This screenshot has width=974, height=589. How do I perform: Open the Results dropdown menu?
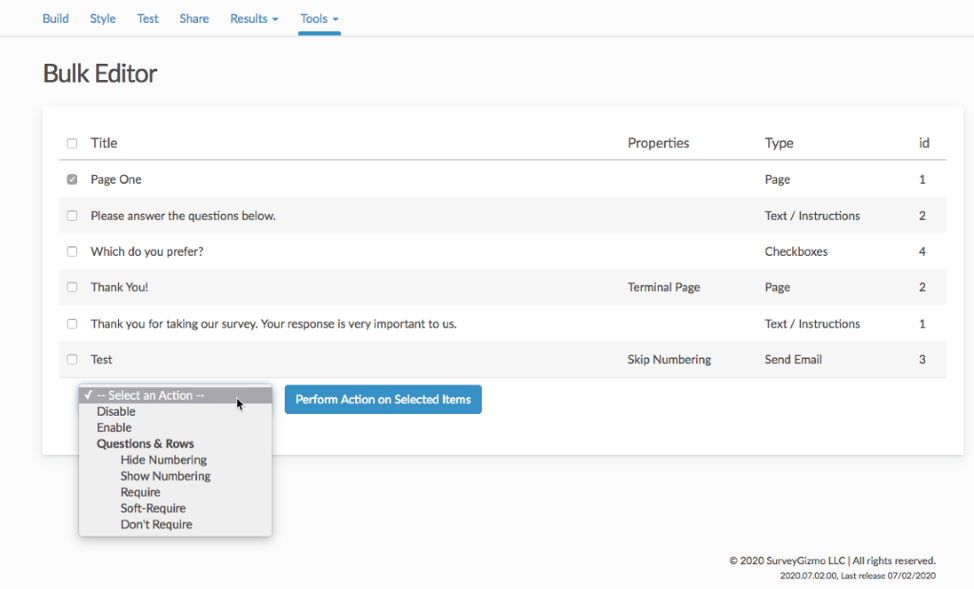(x=253, y=19)
